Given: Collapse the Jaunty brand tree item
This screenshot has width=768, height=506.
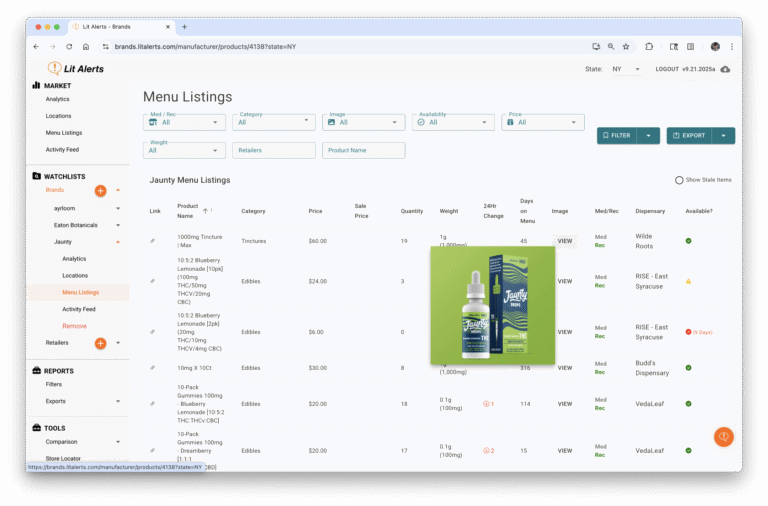Looking at the screenshot, I should click(118, 242).
